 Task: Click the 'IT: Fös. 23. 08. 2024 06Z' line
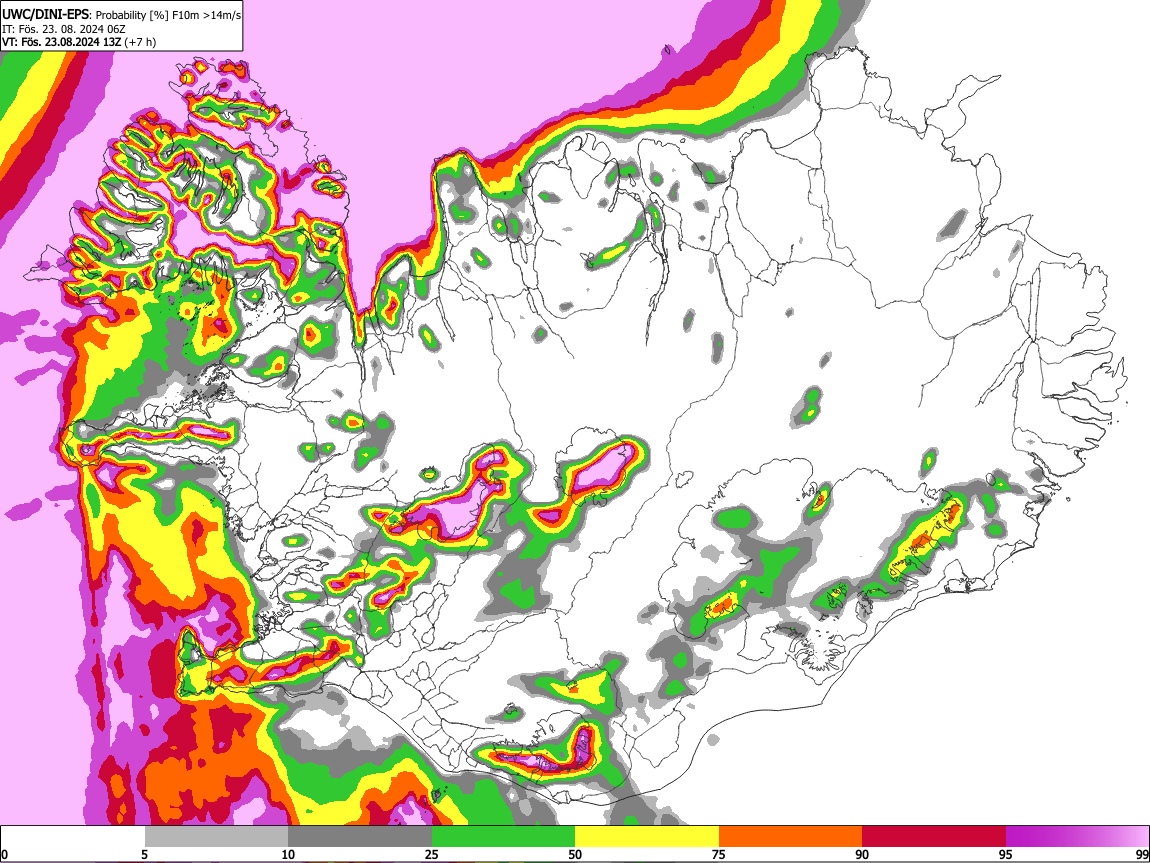(x=64, y=29)
